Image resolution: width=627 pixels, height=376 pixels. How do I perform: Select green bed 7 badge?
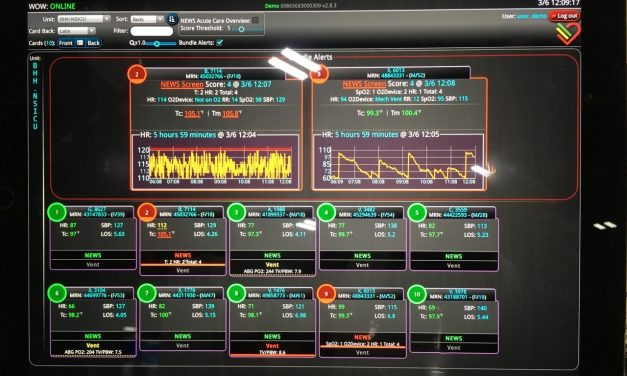point(146,293)
